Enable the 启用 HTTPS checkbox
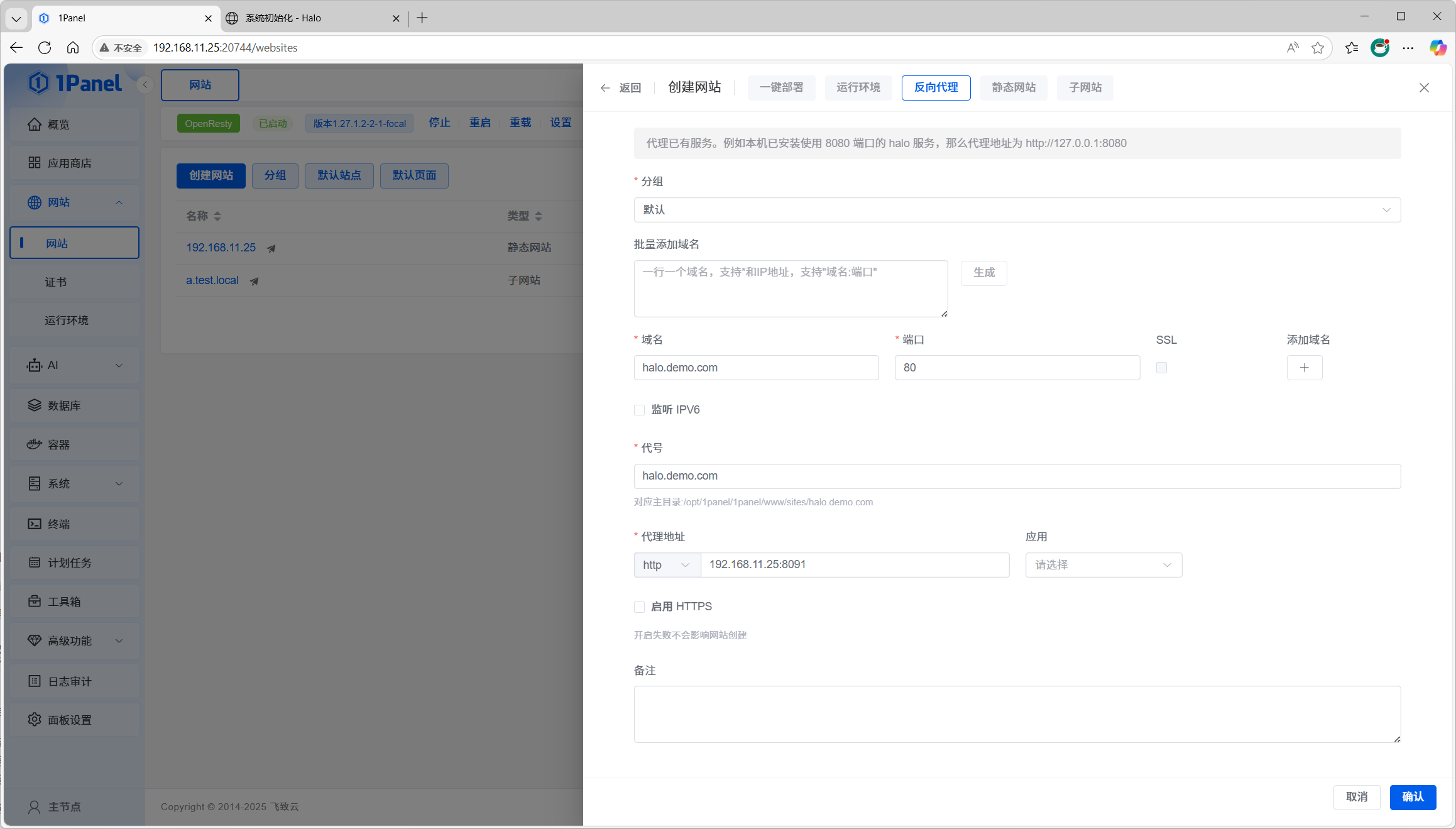Viewport: 1456px width, 829px height. click(639, 607)
